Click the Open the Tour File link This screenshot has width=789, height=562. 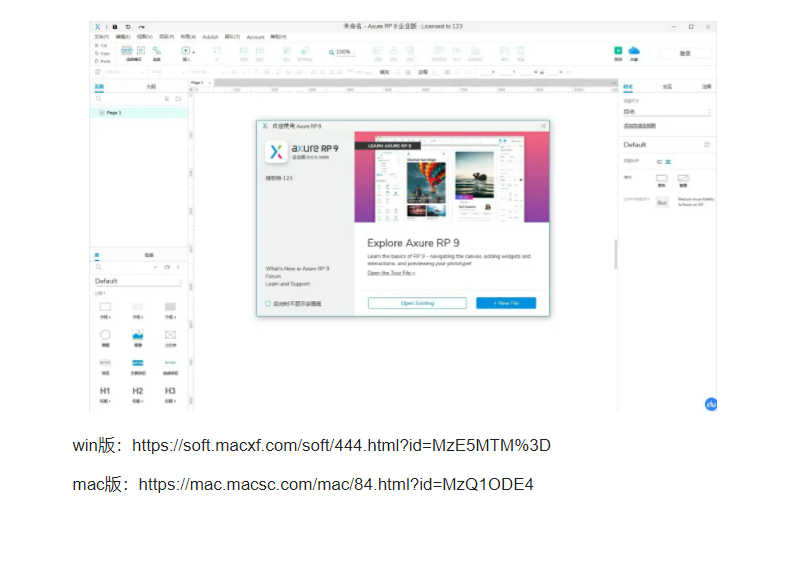tap(391, 273)
